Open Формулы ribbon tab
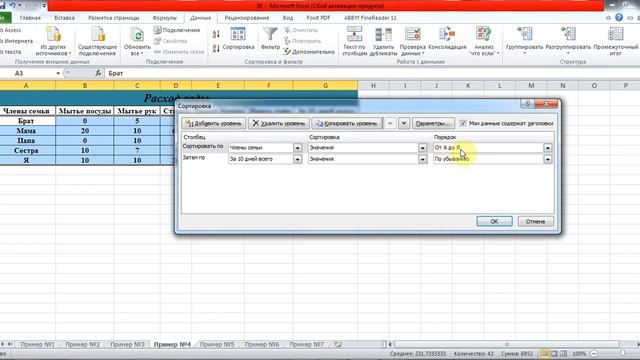This screenshot has width=640, height=360. [x=164, y=18]
